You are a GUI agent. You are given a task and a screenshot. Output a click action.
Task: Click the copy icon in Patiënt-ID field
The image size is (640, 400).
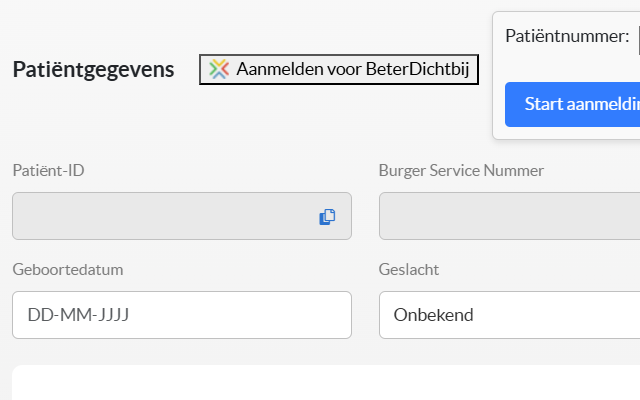coord(327,217)
